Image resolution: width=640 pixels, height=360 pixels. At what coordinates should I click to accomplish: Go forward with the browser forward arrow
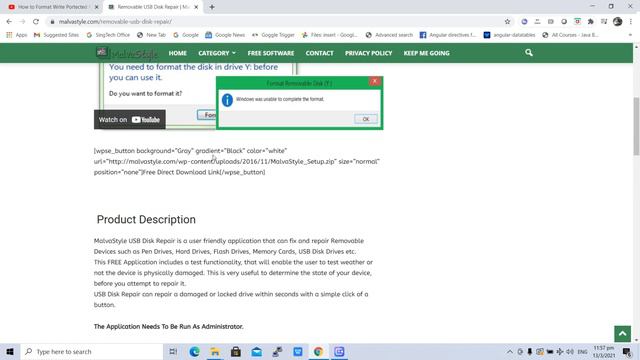click(x=22, y=22)
